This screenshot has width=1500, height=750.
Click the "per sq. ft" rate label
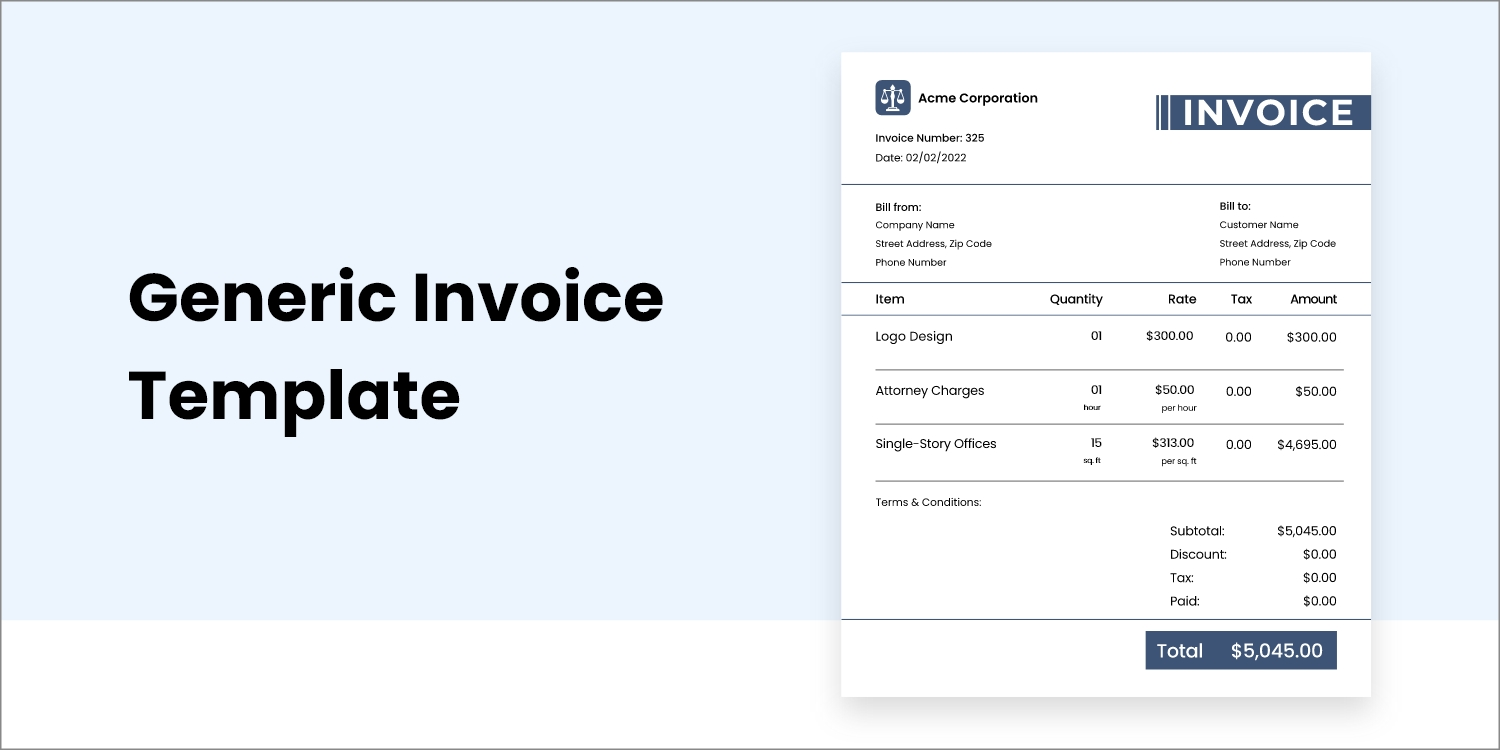coord(1179,461)
